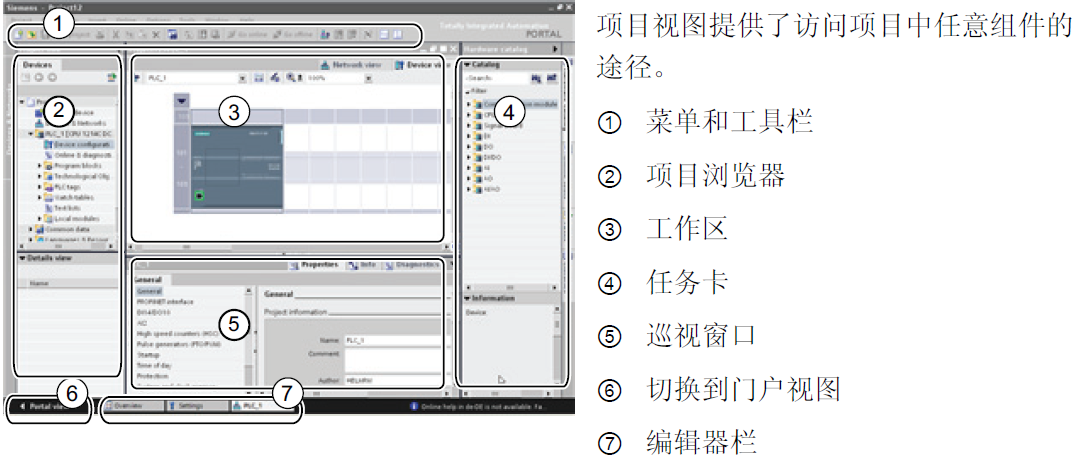Expand the DI/DO catalog folder
Screen dimensions: 1079x461
[x=469, y=157]
